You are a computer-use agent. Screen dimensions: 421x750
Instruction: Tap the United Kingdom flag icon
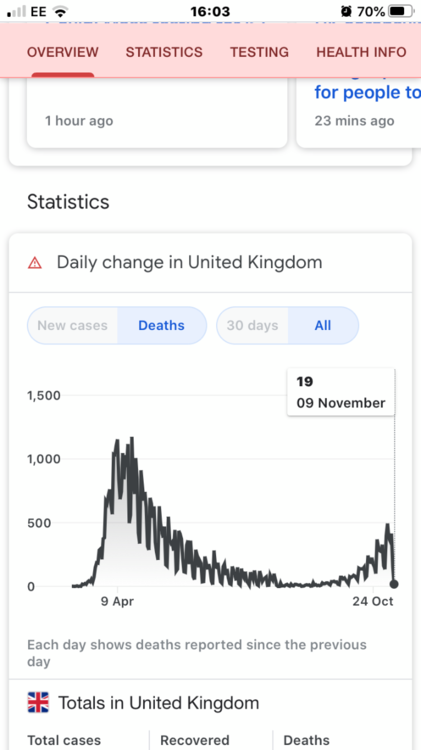(x=38, y=703)
